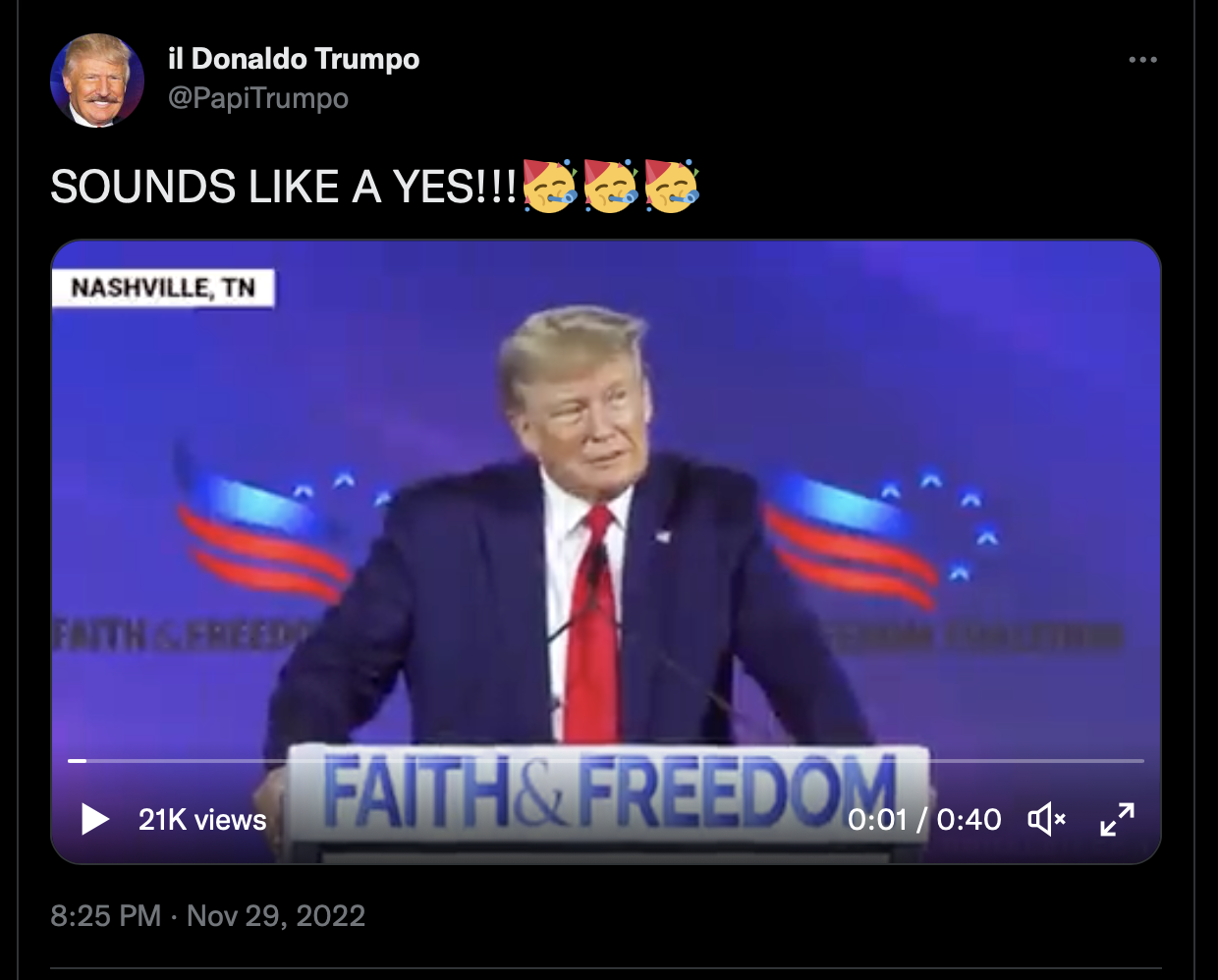Screen dimensions: 1218x980
Task: Click the speaker's red tie in the video
Action: [x=594, y=628]
